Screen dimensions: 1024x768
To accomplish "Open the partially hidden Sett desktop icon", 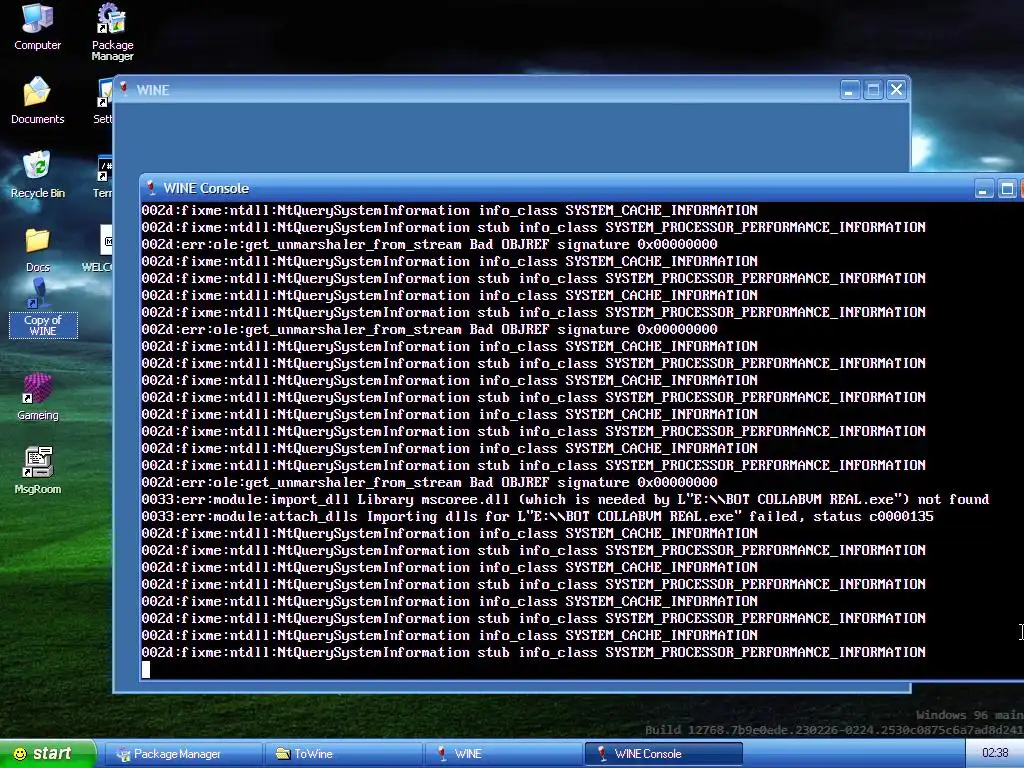I will pos(104,100).
